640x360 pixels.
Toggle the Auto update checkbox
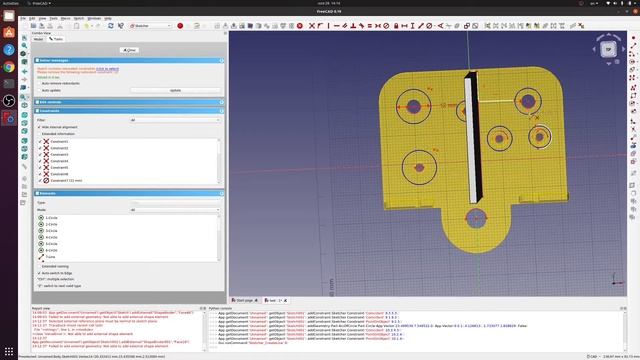point(39,90)
